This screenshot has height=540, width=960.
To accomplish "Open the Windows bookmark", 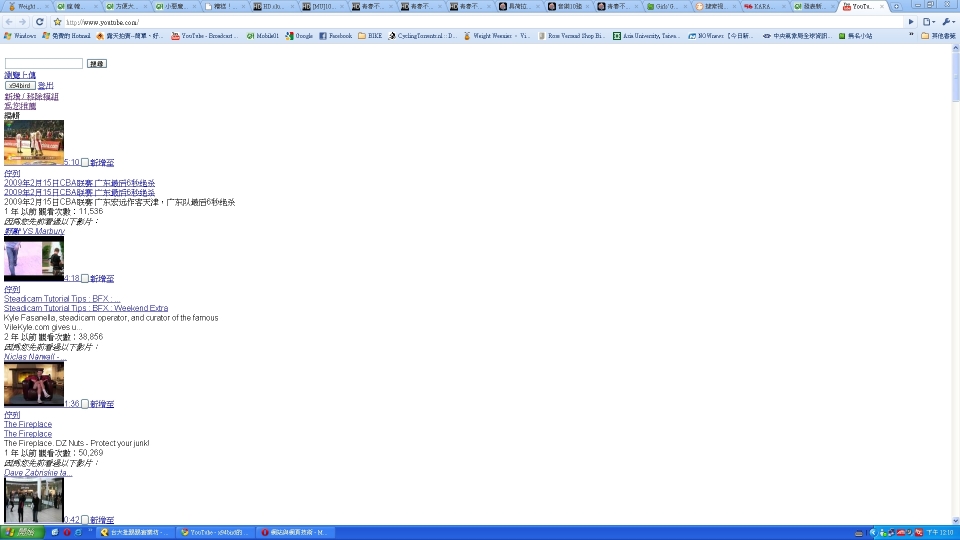I will point(20,36).
